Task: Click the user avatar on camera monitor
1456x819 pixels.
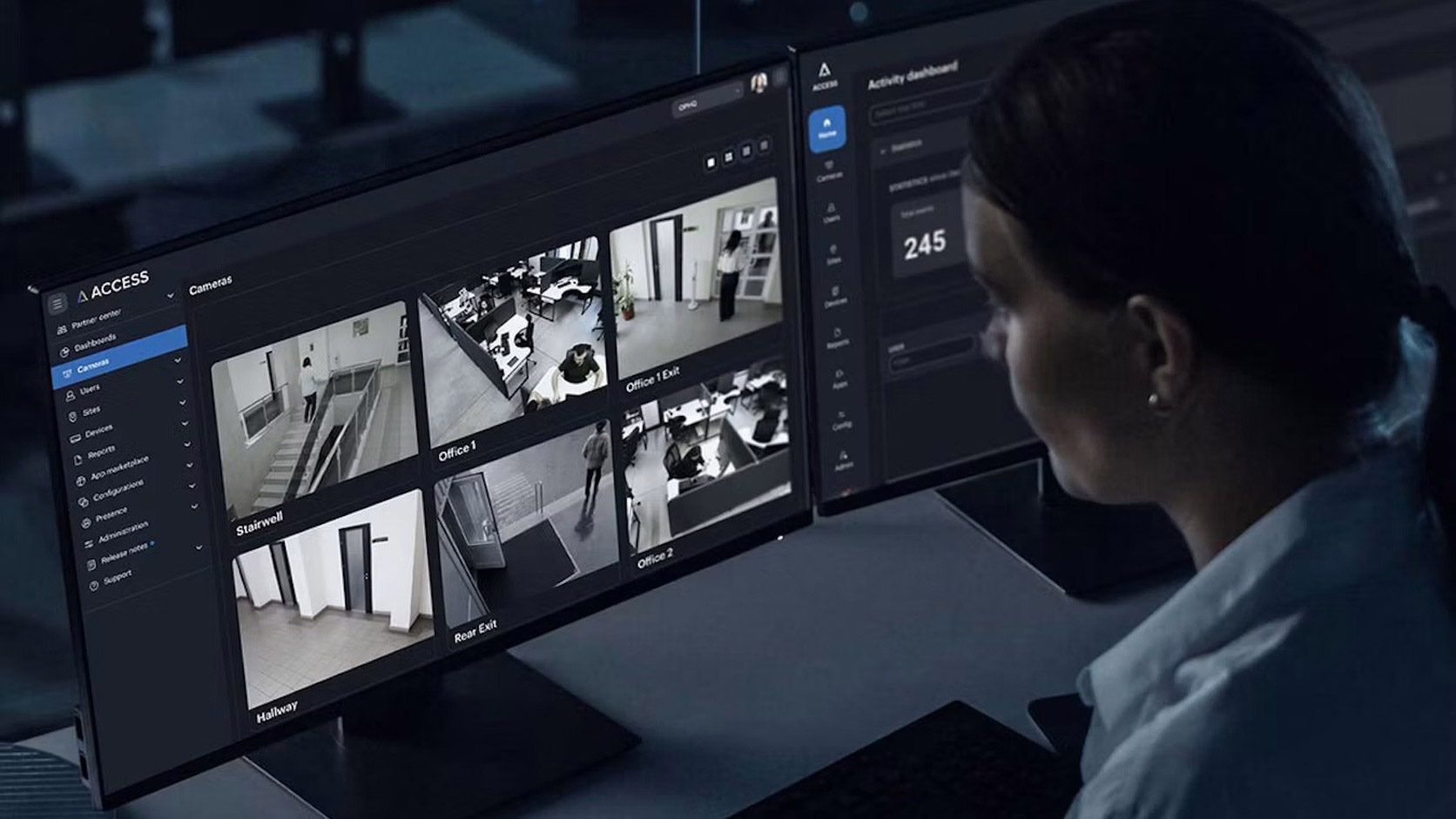Action: 758,81
